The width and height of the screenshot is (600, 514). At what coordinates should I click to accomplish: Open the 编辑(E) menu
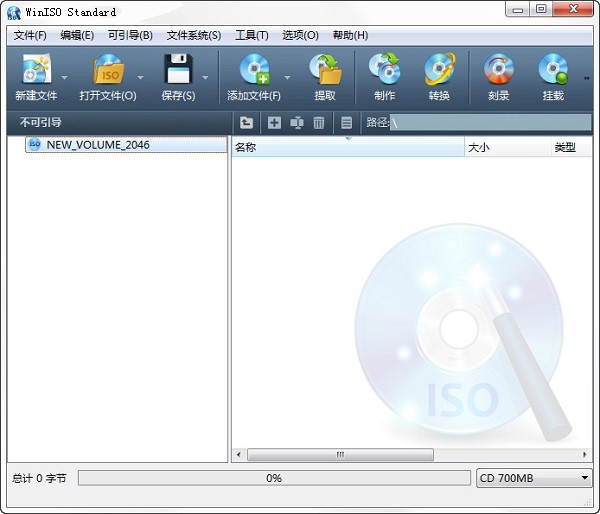click(x=77, y=36)
